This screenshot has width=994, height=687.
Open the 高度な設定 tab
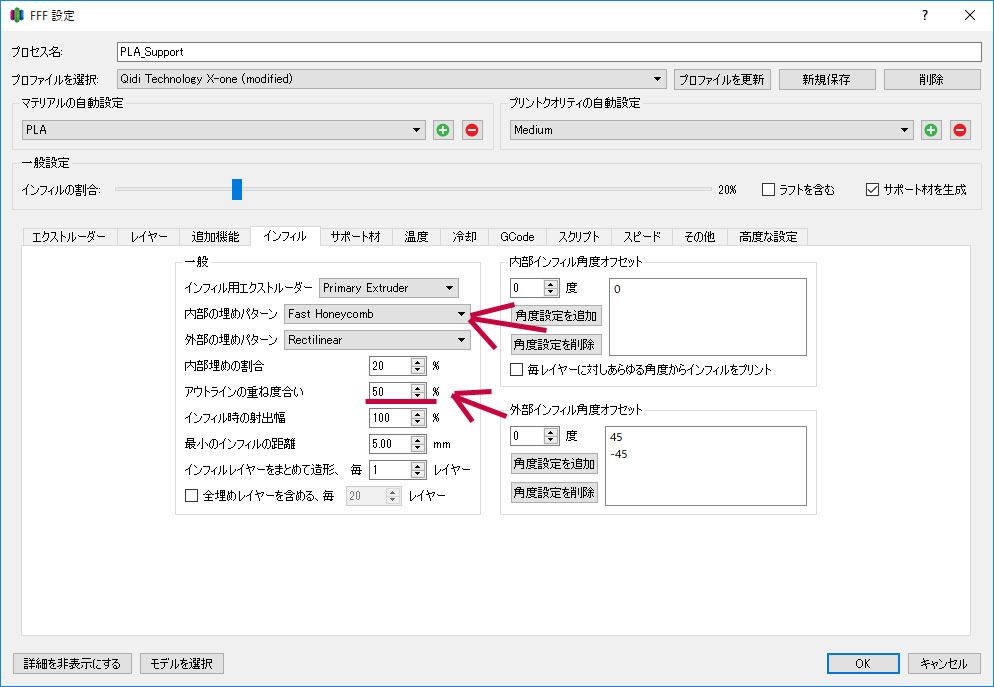point(768,237)
